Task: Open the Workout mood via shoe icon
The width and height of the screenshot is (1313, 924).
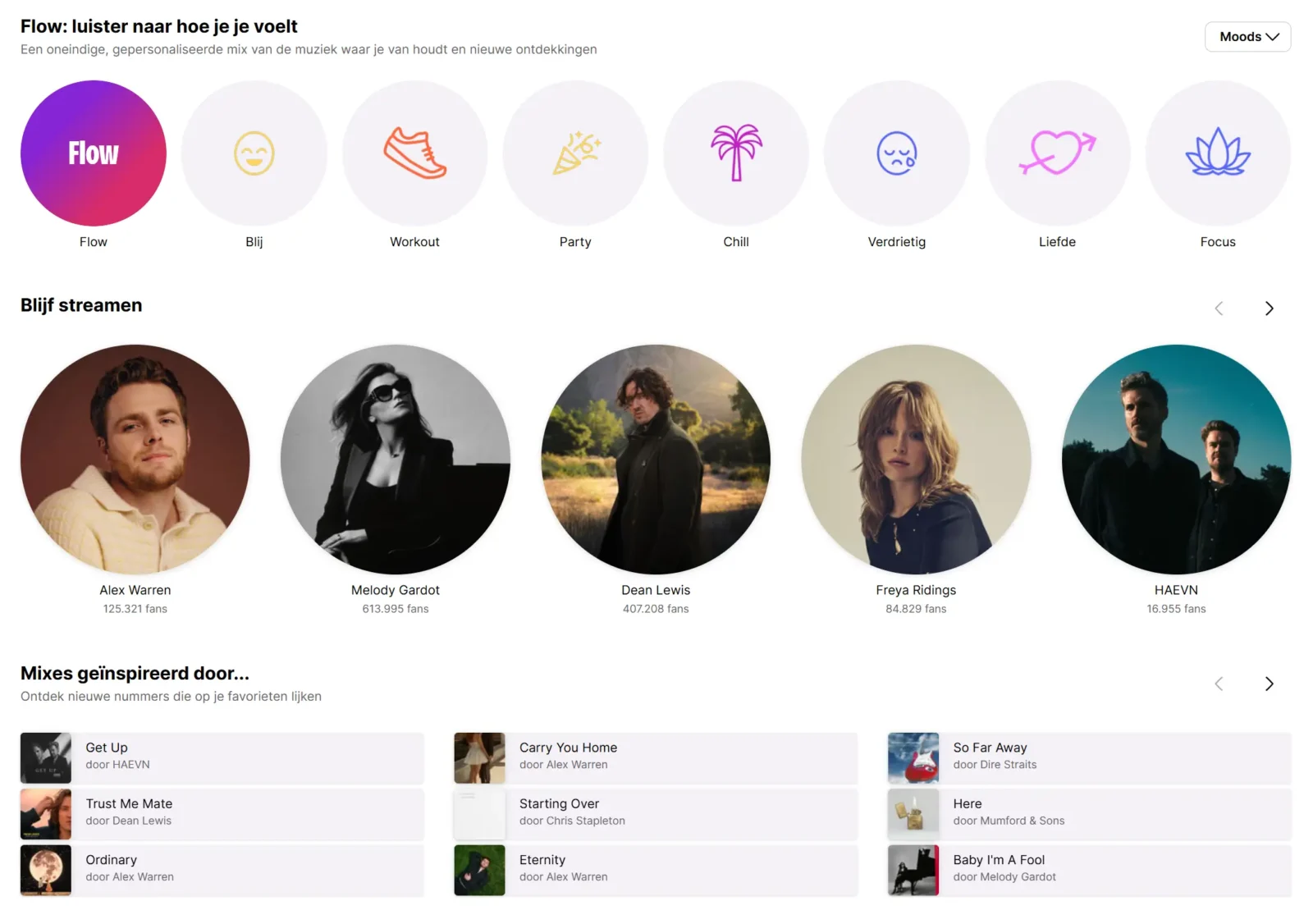Action: 414,153
